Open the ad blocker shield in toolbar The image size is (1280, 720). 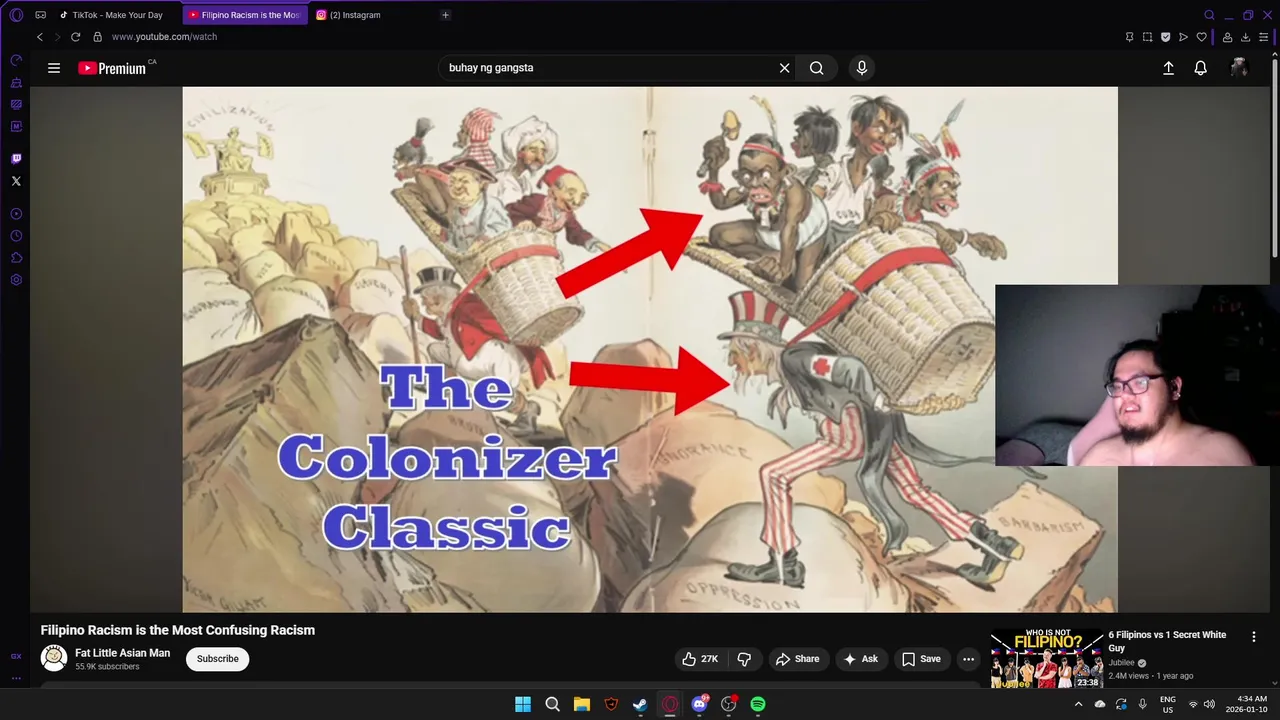point(1165,37)
